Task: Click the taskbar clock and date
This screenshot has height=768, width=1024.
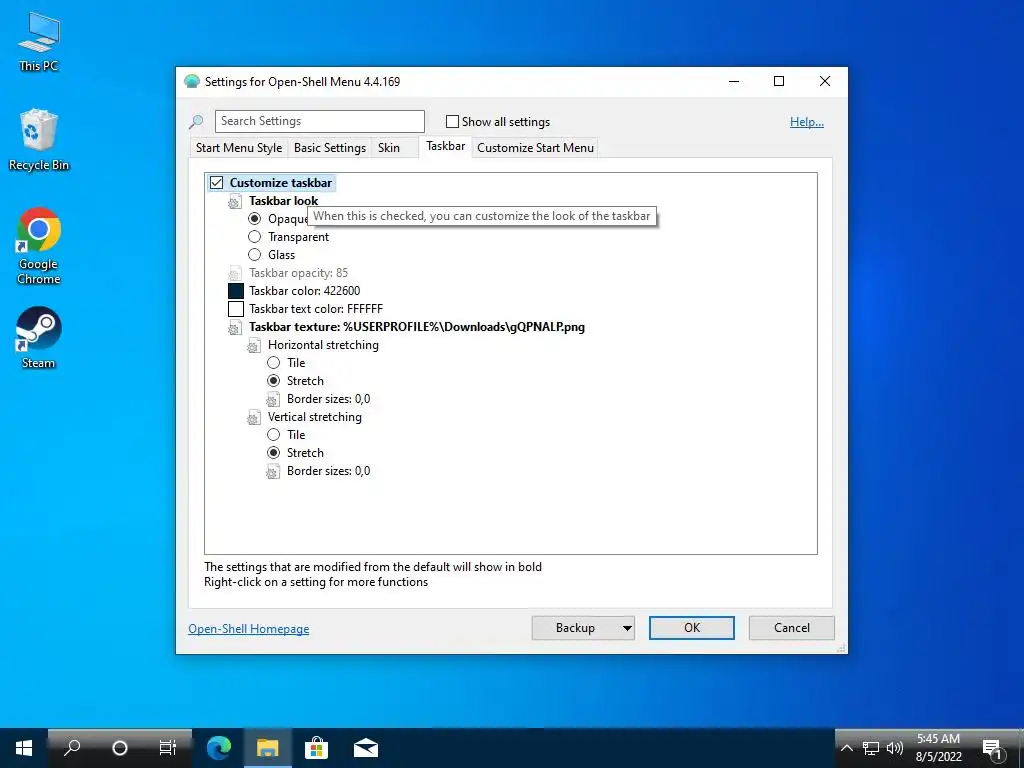Action: [x=938, y=748]
